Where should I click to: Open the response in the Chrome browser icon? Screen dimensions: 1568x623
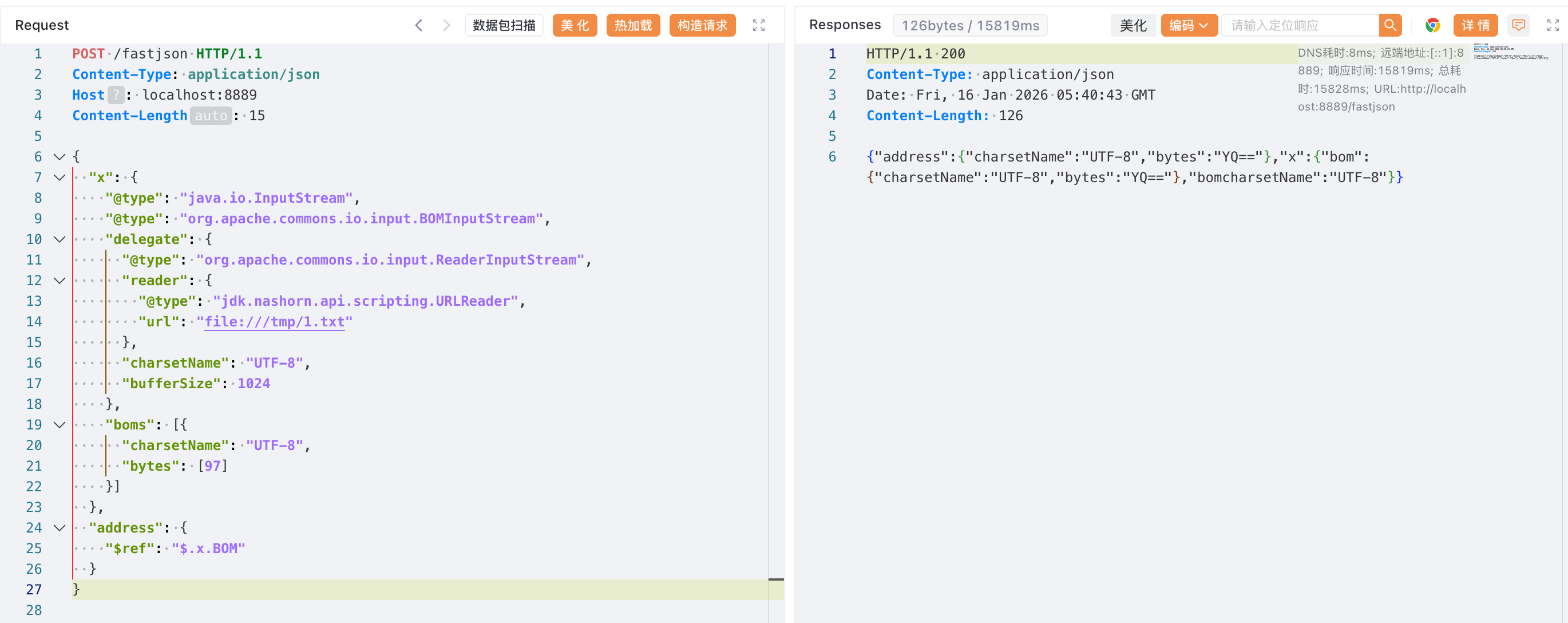tap(1432, 25)
